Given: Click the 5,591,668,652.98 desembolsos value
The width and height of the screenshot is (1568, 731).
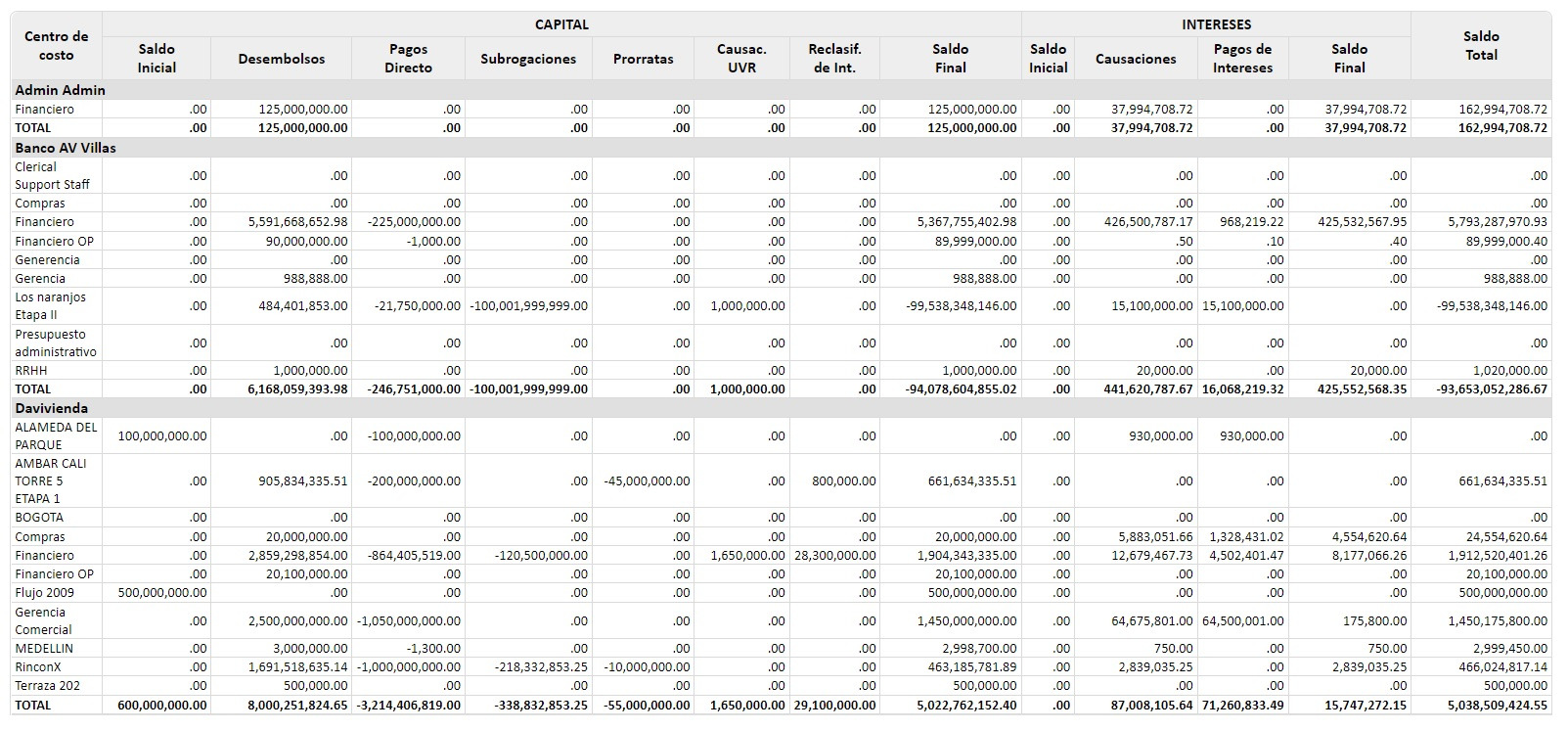Looking at the screenshot, I should click(x=297, y=222).
